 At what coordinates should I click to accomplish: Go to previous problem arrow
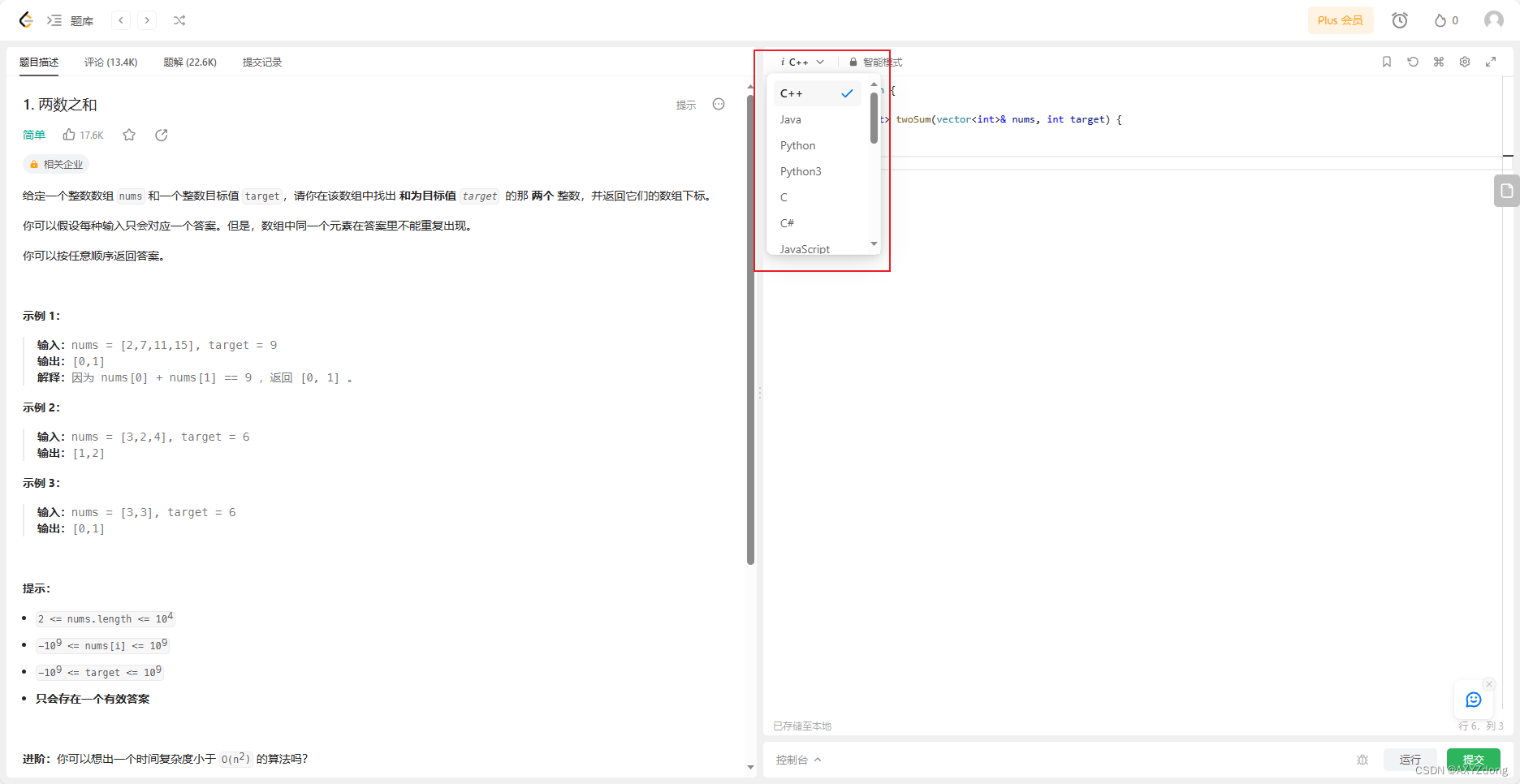coord(121,20)
